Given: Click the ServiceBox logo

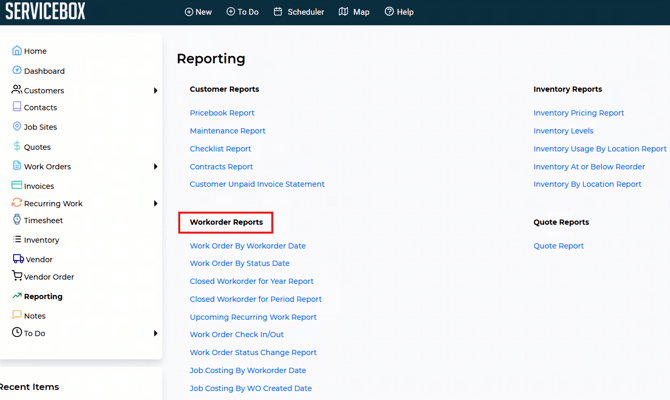Looking at the screenshot, I should pyautogui.click(x=45, y=12).
